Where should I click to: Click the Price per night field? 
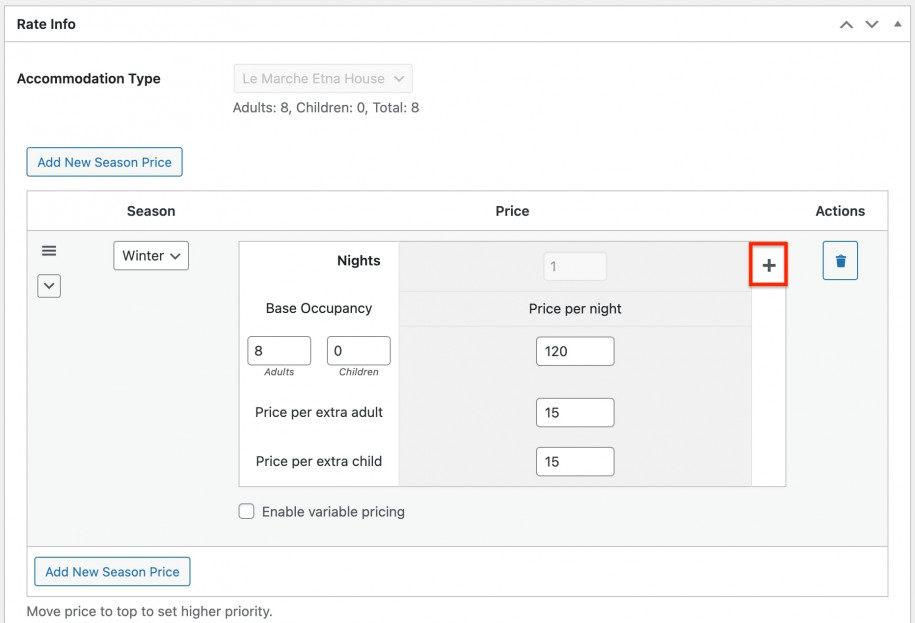[575, 351]
